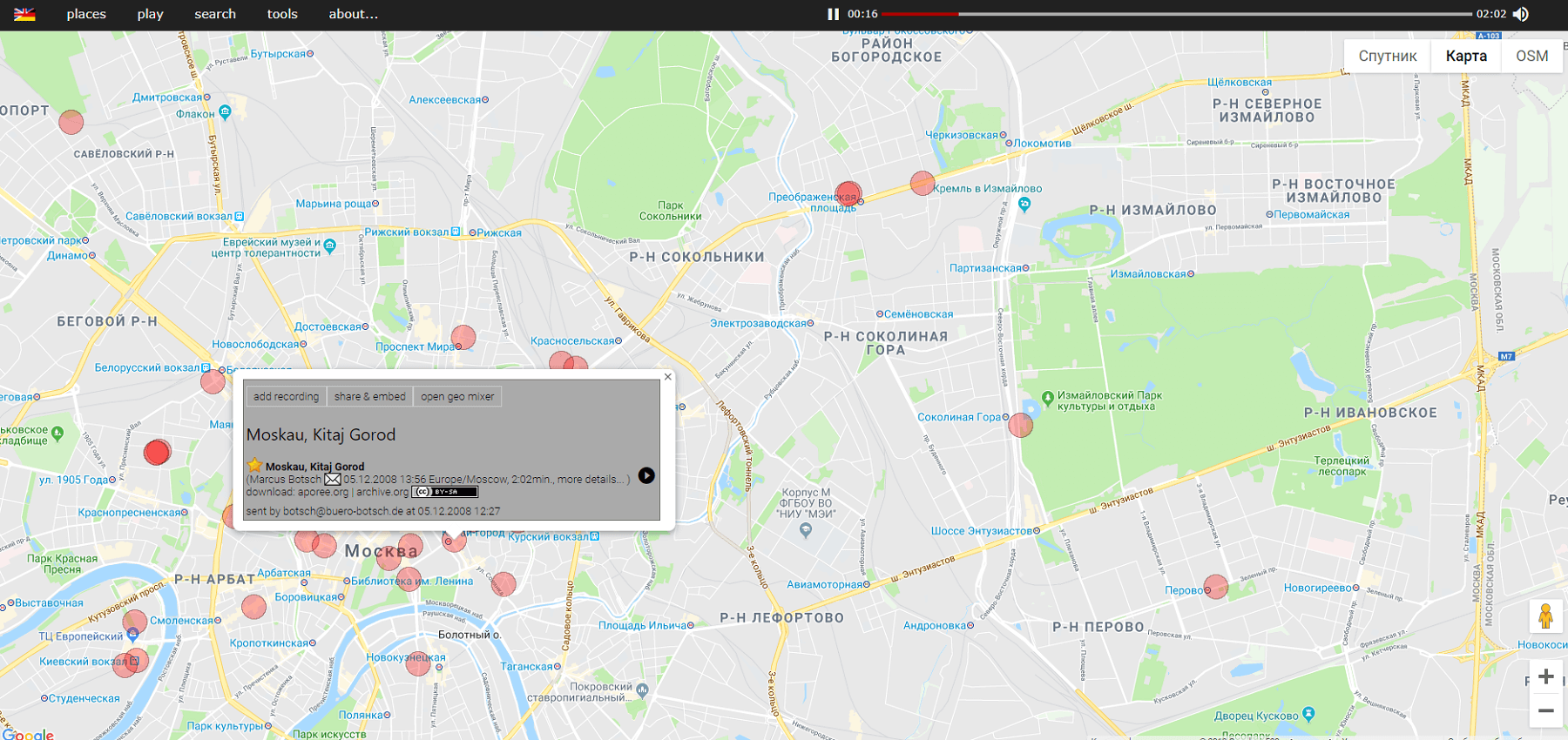1568x740 pixels.
Task: Select the red marker at Новокузнецкая
Action: pos(419,663)
